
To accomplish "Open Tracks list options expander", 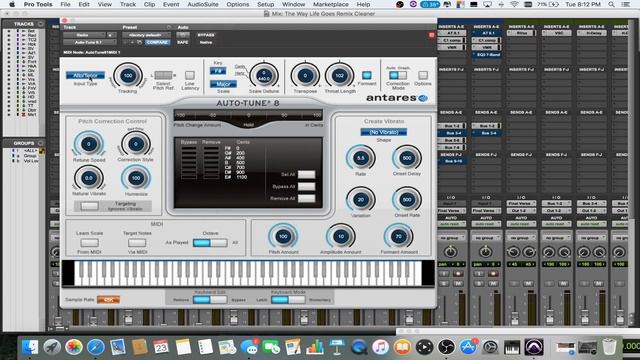I will (x=40, y=24).
